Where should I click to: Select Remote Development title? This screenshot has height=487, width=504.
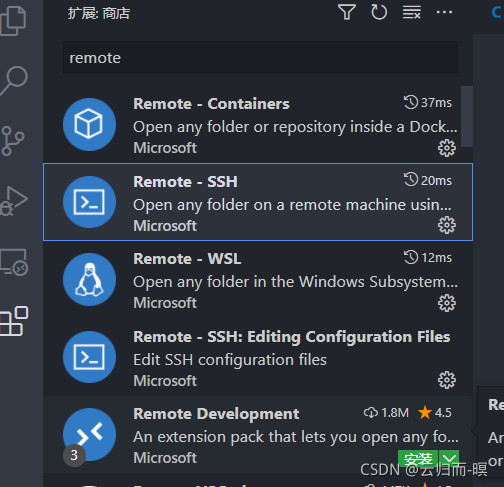(x=216, y=414)
